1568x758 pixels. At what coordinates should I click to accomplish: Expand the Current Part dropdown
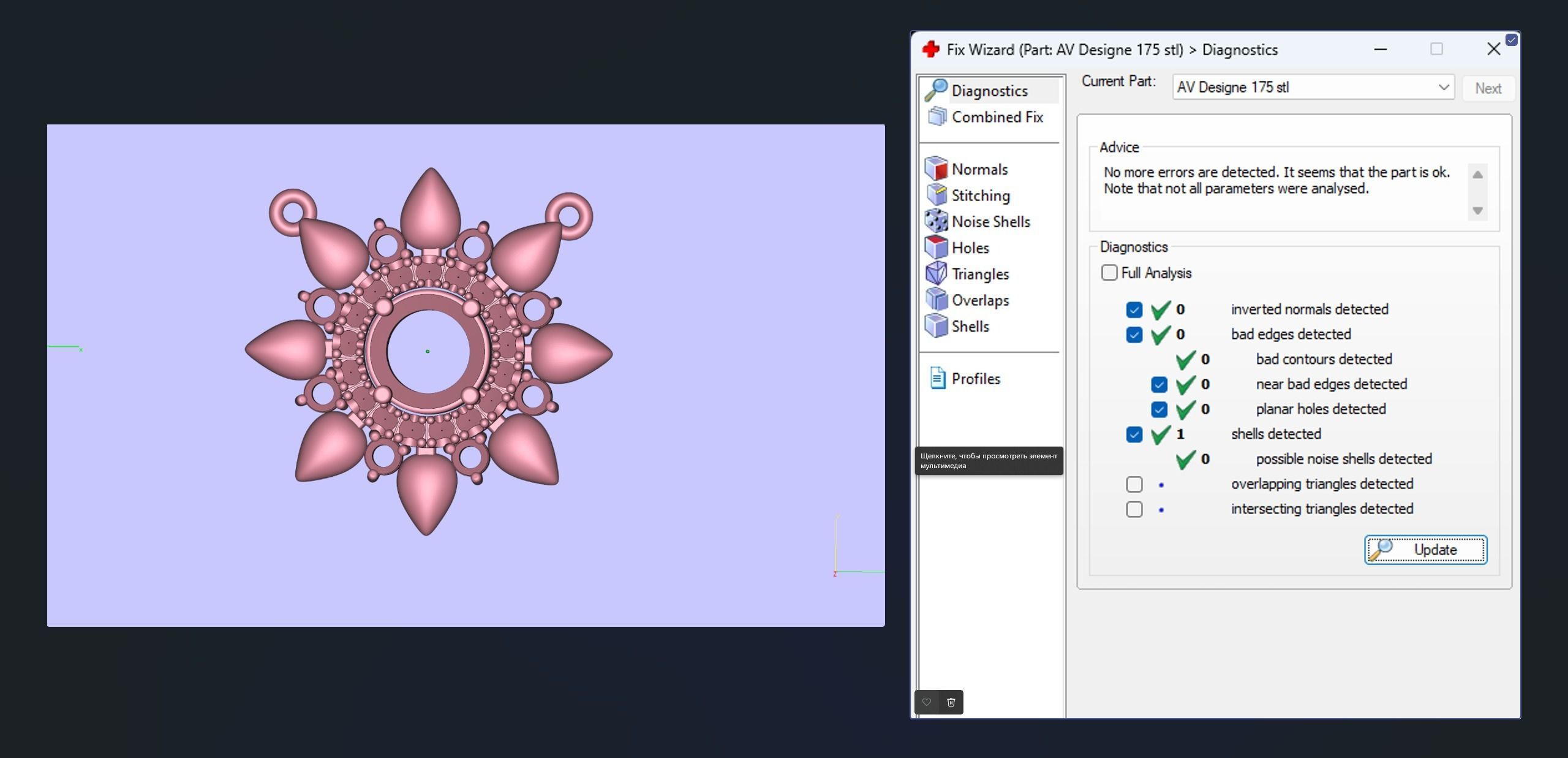click(1443, 87)
